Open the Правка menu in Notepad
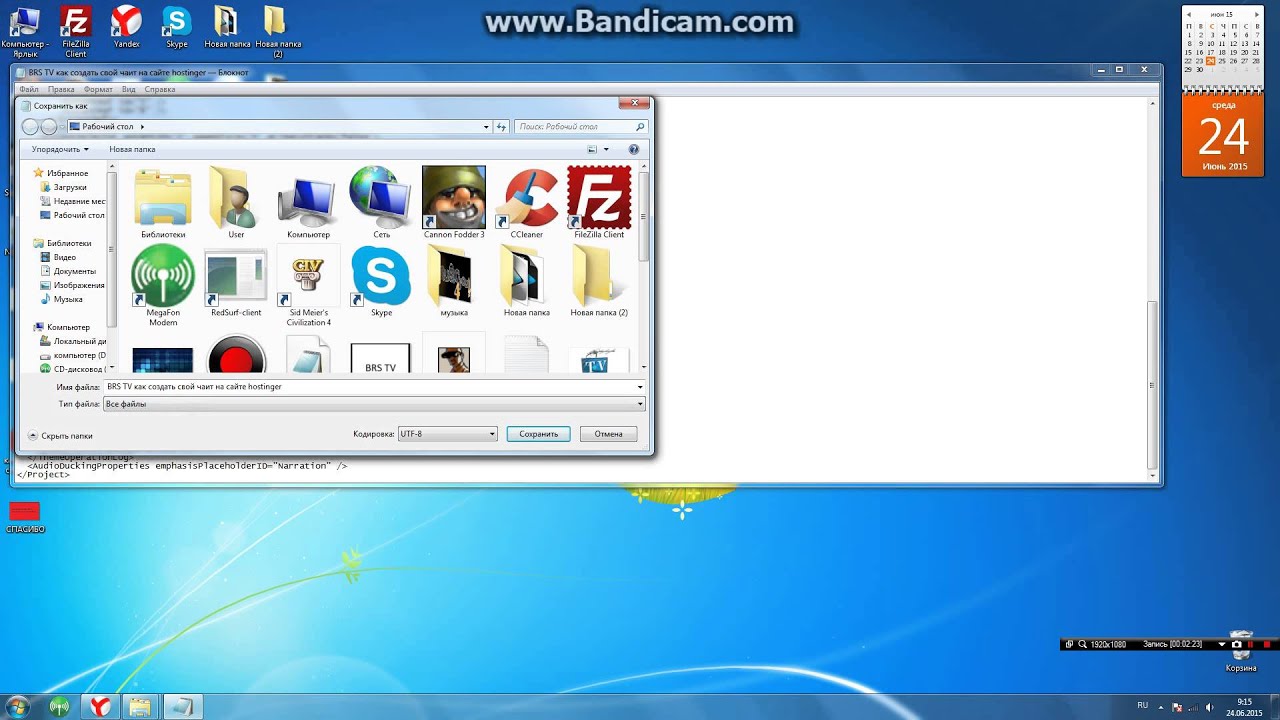Screen dimensions: 1280x720 (x=61, y=89)
